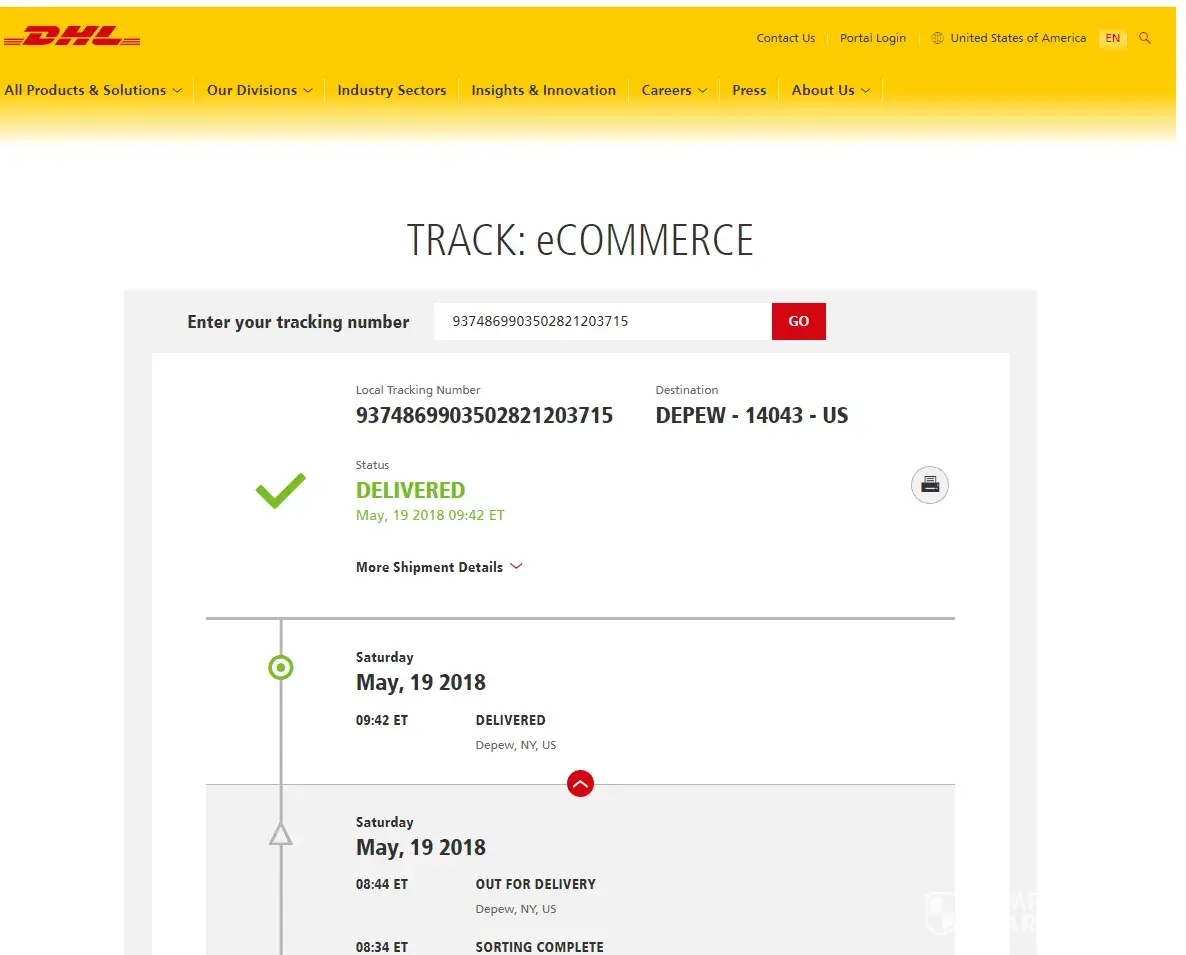Screen dimensions: 1186x955
Task: Click 08:34 ET event time
Action: tap(381, 947)
